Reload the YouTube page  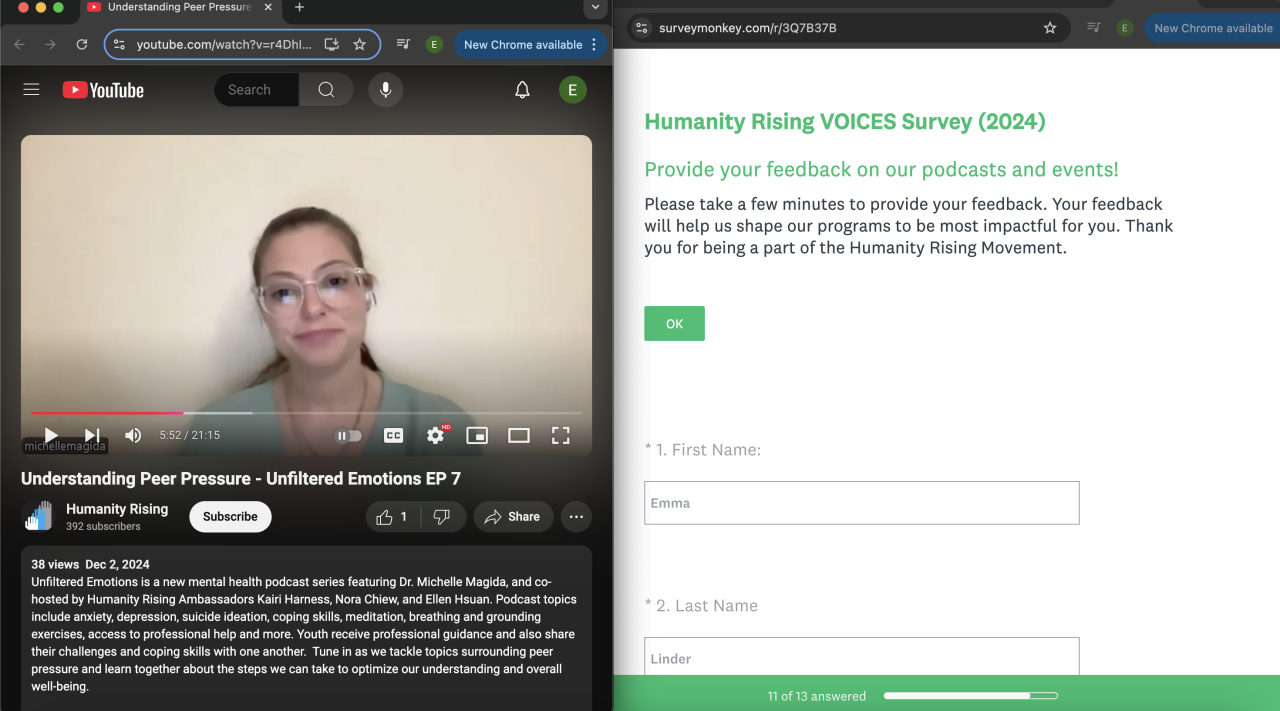click(x=82, y=45)
